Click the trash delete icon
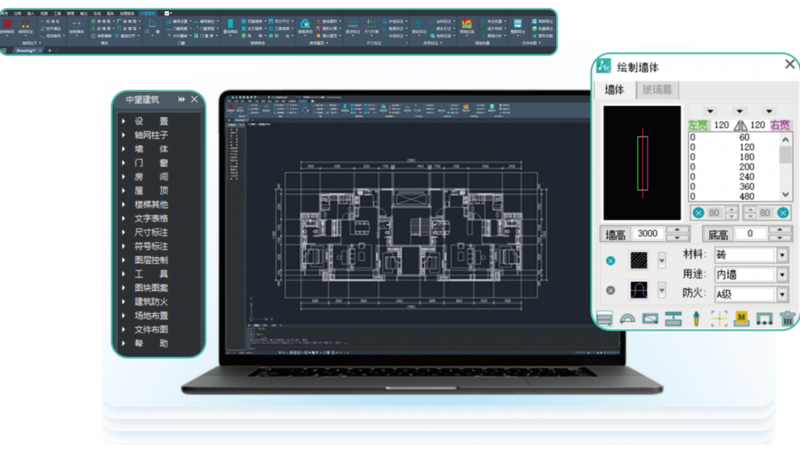Screen dimensions: 800x450 tap(788, 319)
